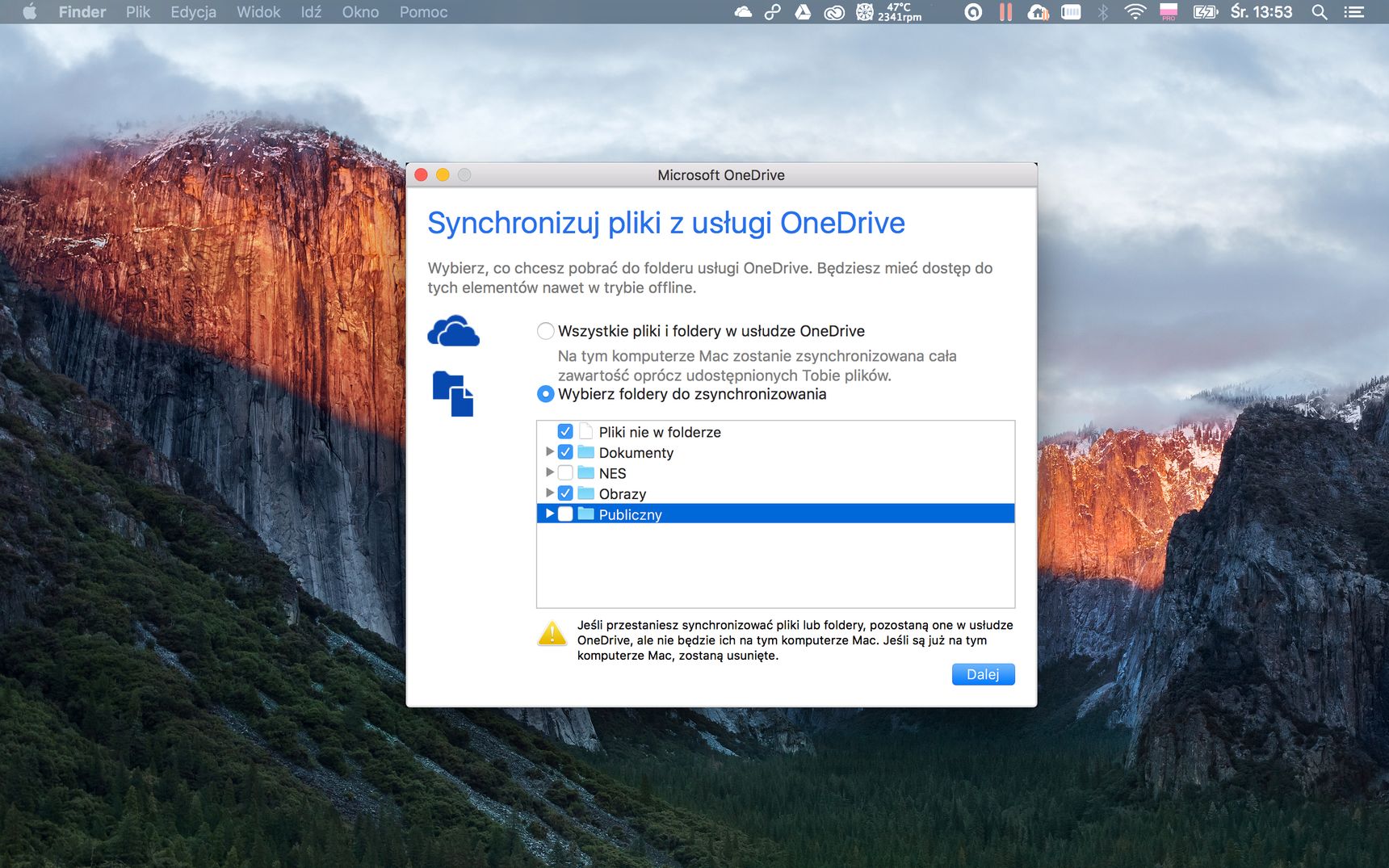Click the 'Microsoft OneDrive' window title
Screen dimensions: 1389x868
click(721, 175)
